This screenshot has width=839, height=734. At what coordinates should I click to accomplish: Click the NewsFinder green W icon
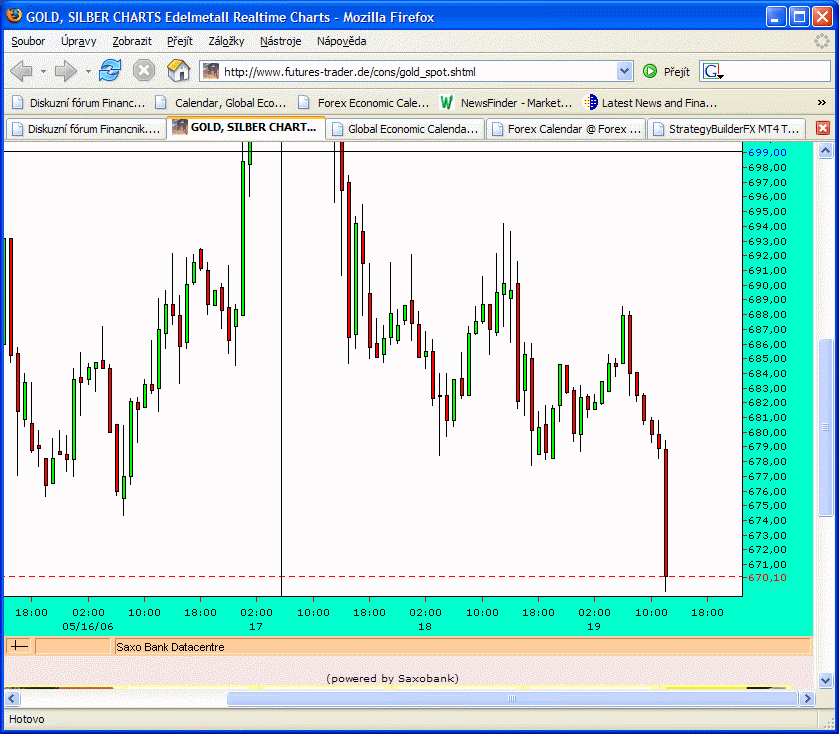coord(446,102)
